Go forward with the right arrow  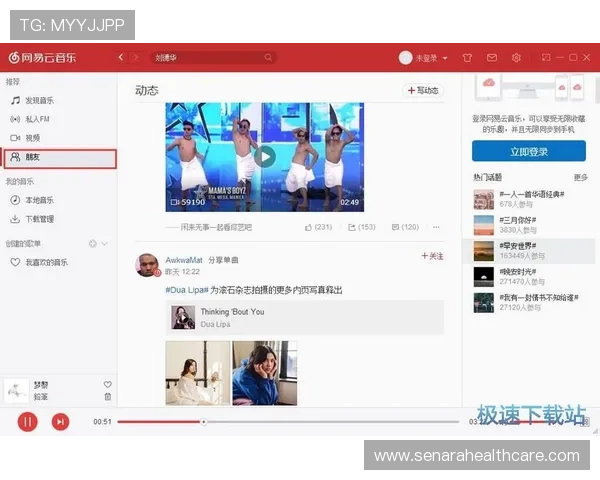pos(135,57)
